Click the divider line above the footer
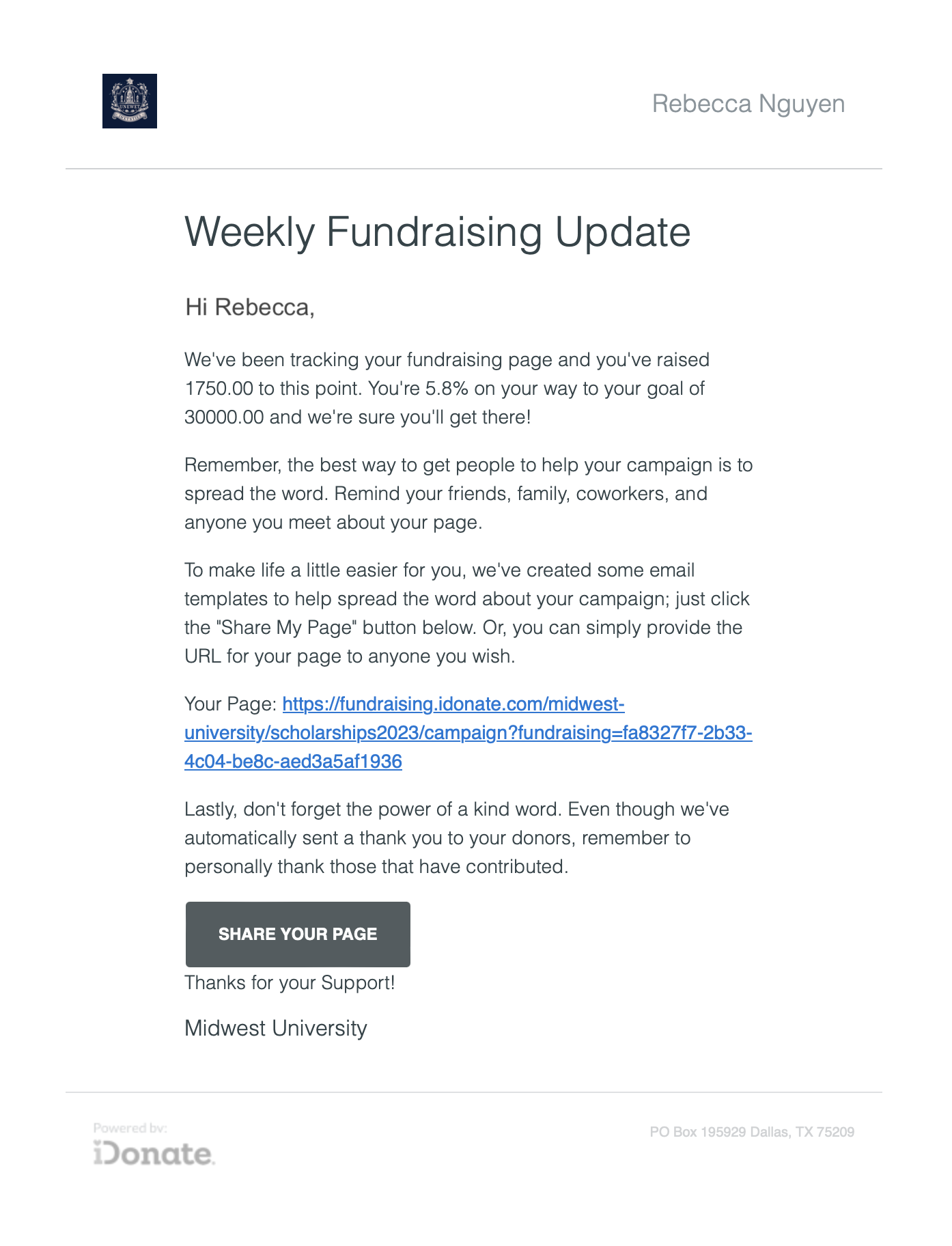Viewport: 952px width, 1246px height. [474, 1092]
